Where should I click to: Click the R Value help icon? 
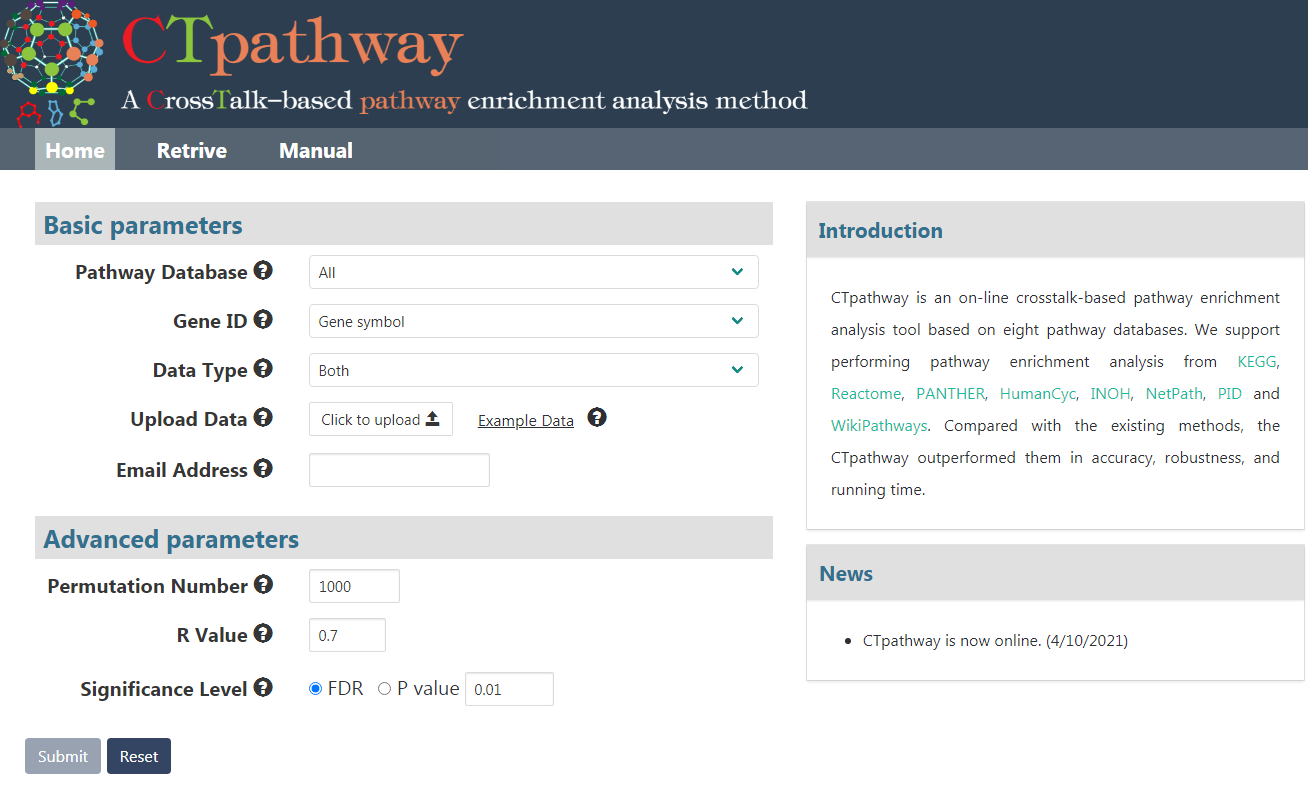[263, 633]
